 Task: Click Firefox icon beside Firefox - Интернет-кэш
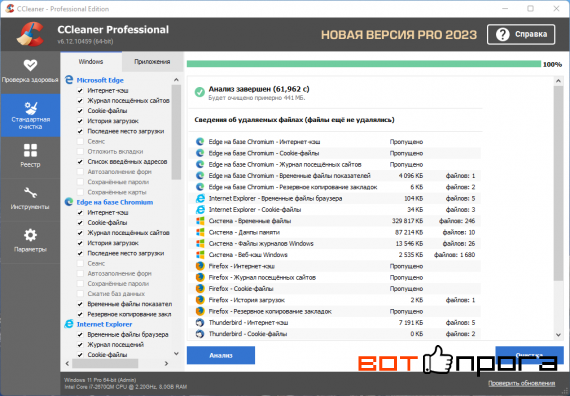click(200, 266)
